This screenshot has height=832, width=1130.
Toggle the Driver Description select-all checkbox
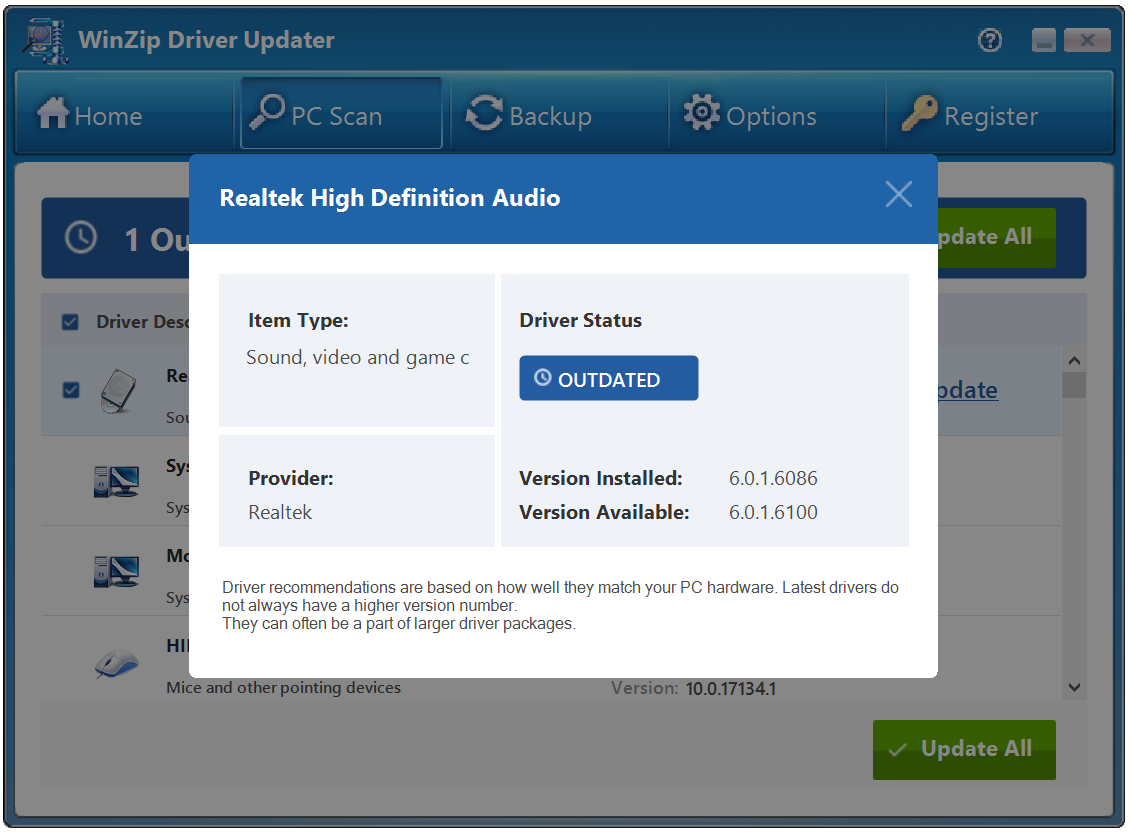coord(70,322)
